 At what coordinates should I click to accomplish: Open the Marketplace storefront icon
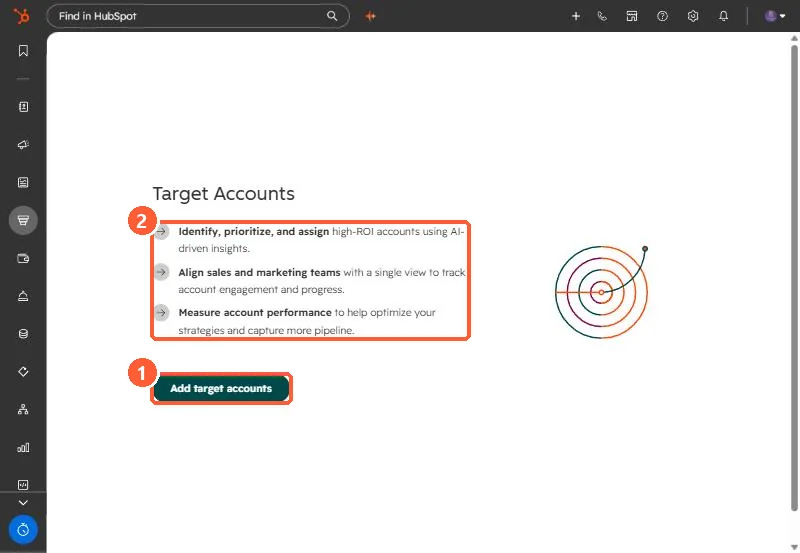pyautogui.click(x=632, y=16)
